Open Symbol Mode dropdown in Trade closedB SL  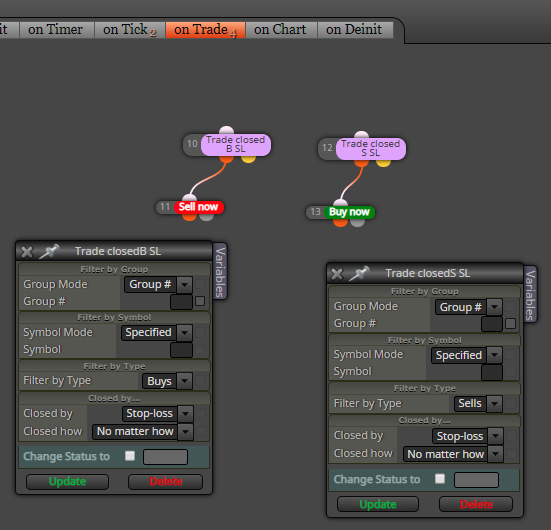[157, 332]
